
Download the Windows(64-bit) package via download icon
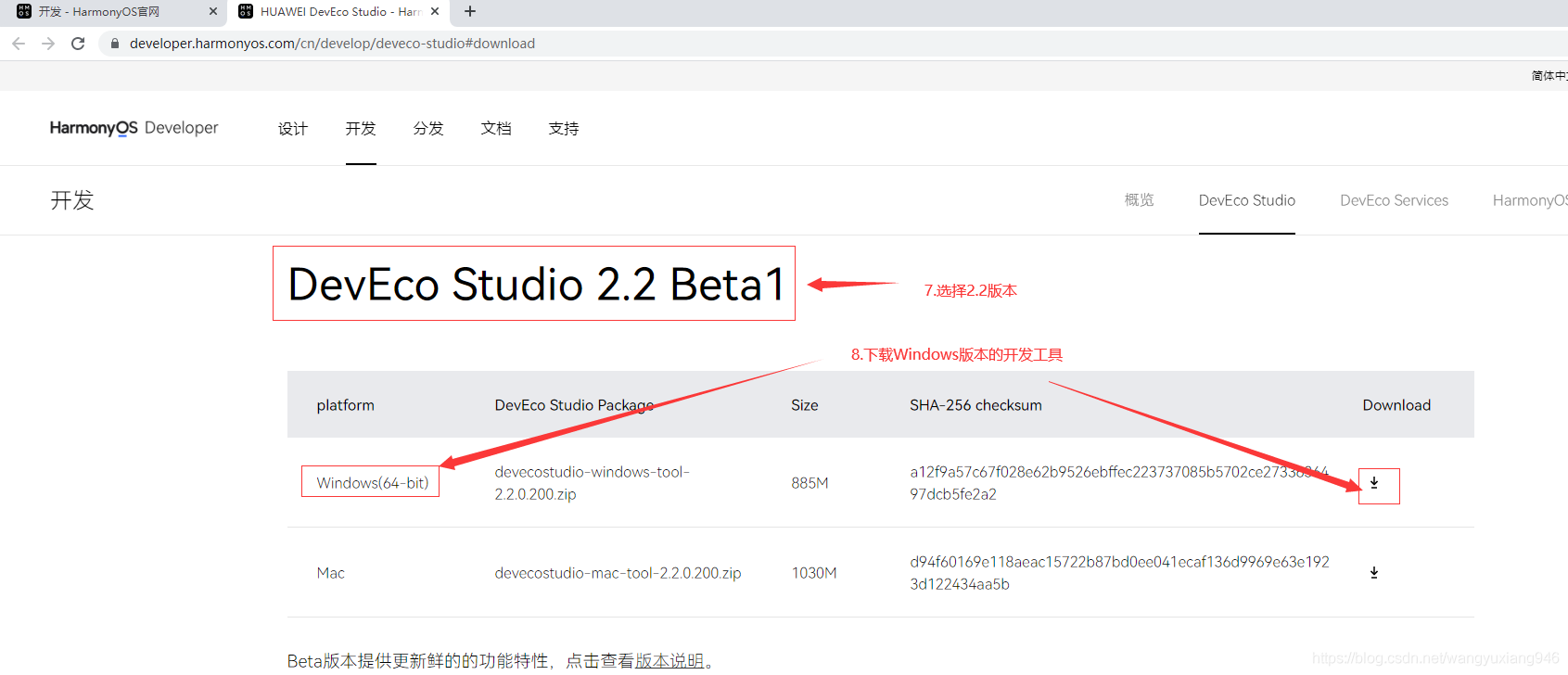pos(1374,483)
